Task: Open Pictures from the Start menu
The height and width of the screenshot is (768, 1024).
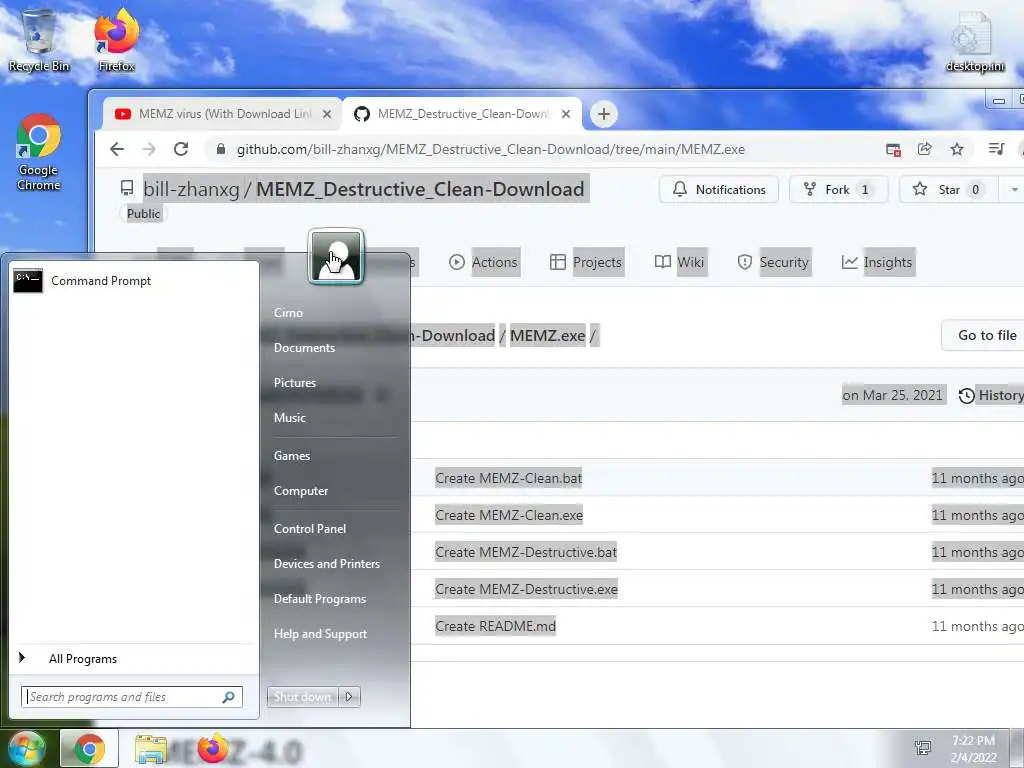Action: (295, 383)
